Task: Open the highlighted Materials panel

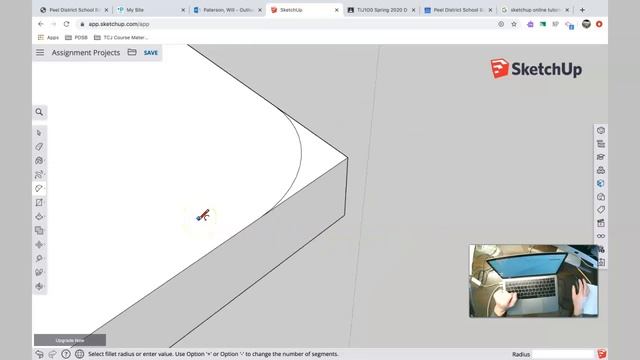Action: click(600, 183)
